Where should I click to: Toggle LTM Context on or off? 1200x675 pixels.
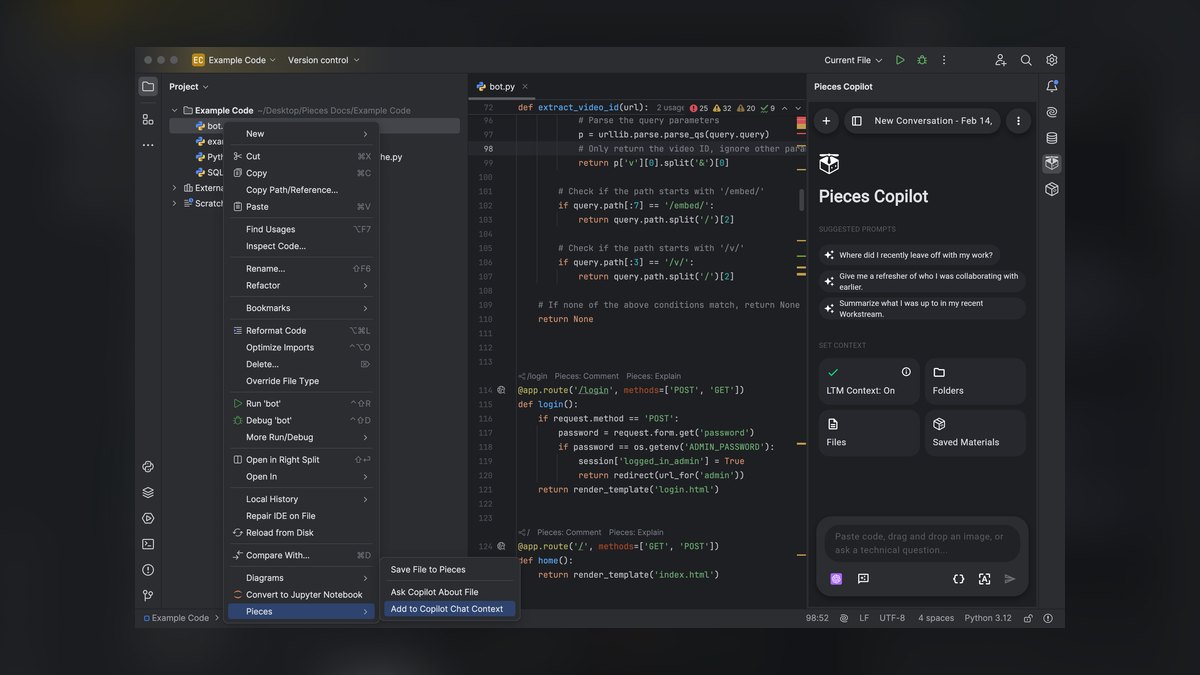pyautogui.click(x=868, y=381)
